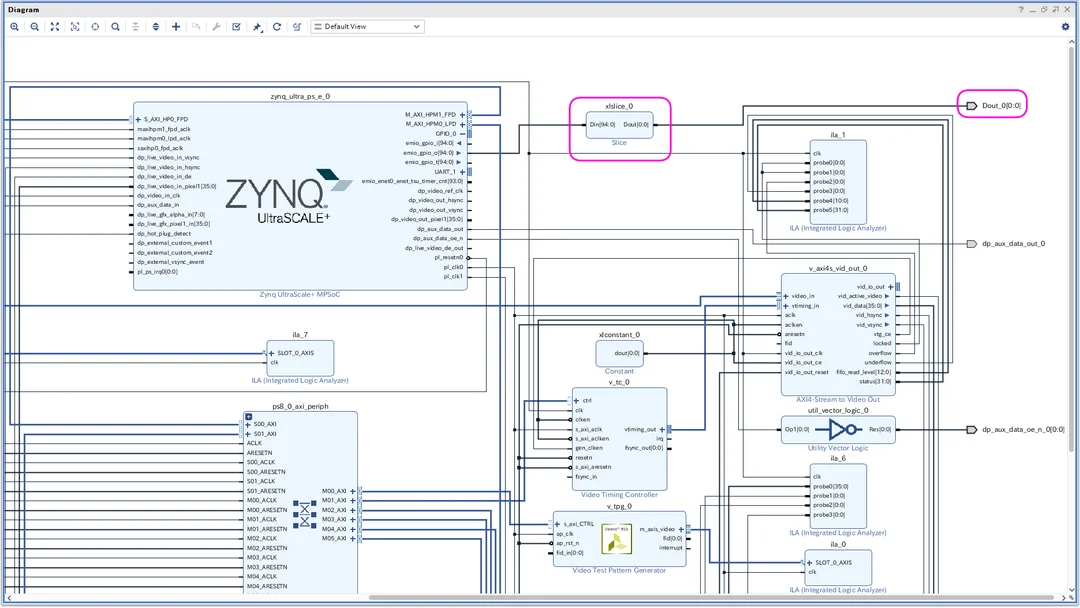This screenshot has width=1080, height=608.
Task: Select the xlslice_0 Slice block
Action: (619, 125)
